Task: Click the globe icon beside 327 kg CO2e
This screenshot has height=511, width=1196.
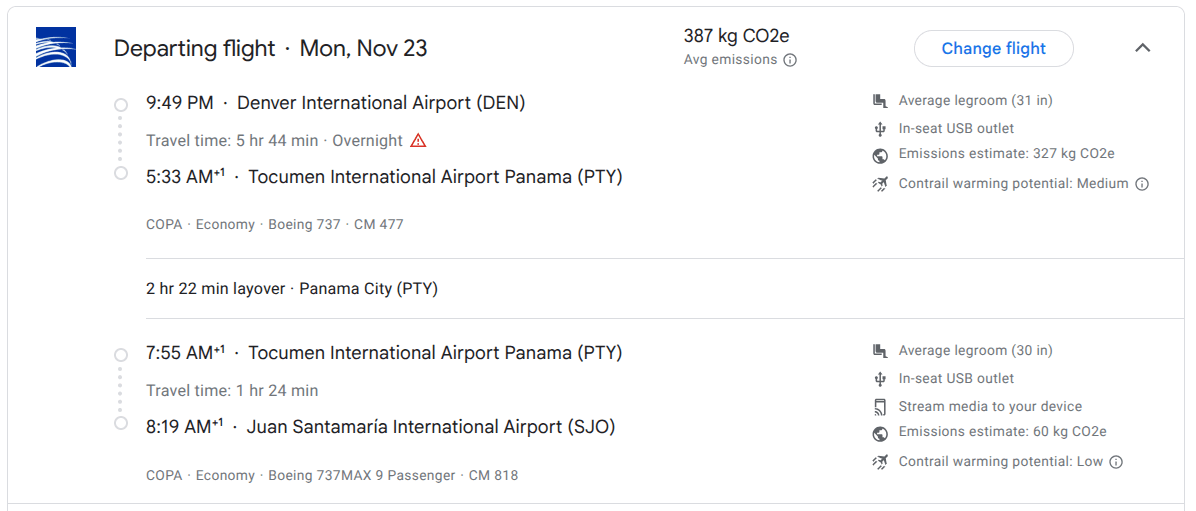Action: coord(880,156)
